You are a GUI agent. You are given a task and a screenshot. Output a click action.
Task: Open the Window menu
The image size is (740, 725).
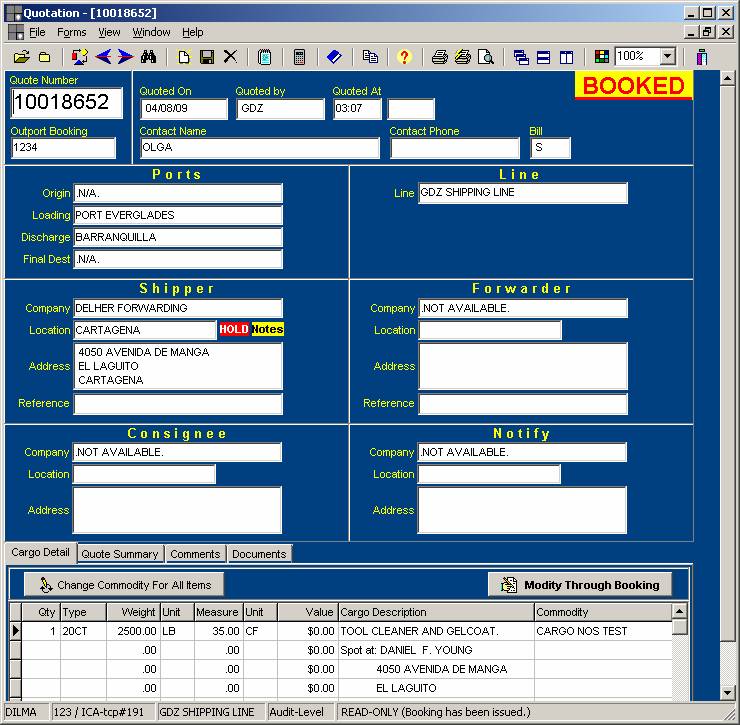click(151, 32)
